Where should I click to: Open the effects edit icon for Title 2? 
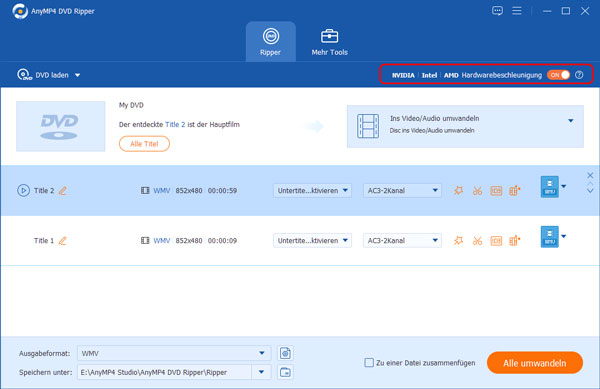458,190
